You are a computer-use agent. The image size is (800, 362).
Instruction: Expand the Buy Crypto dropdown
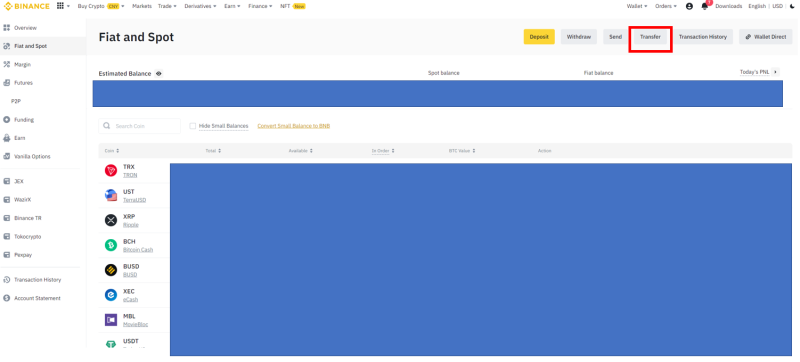101,6
